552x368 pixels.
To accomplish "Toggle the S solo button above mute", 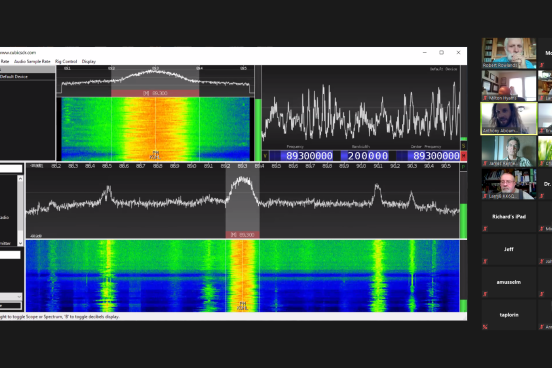I will 464,145.
